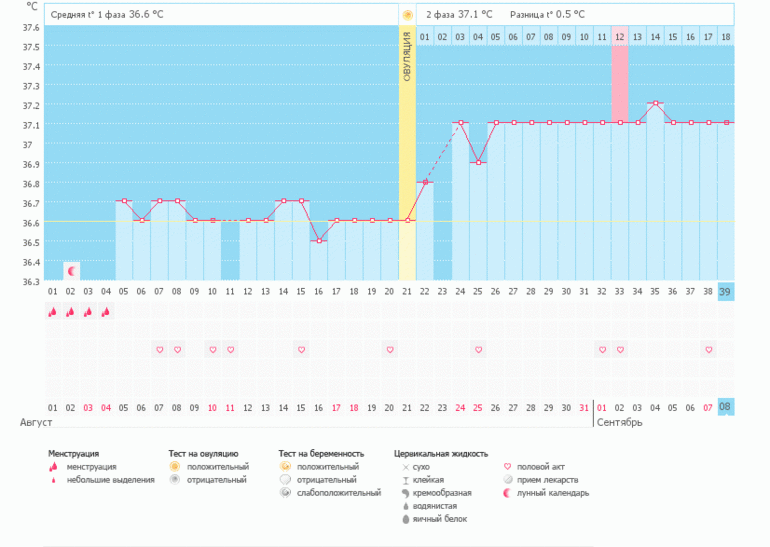
Task: Click the heart icon on cycle day 38
Action: click(708, 350)
